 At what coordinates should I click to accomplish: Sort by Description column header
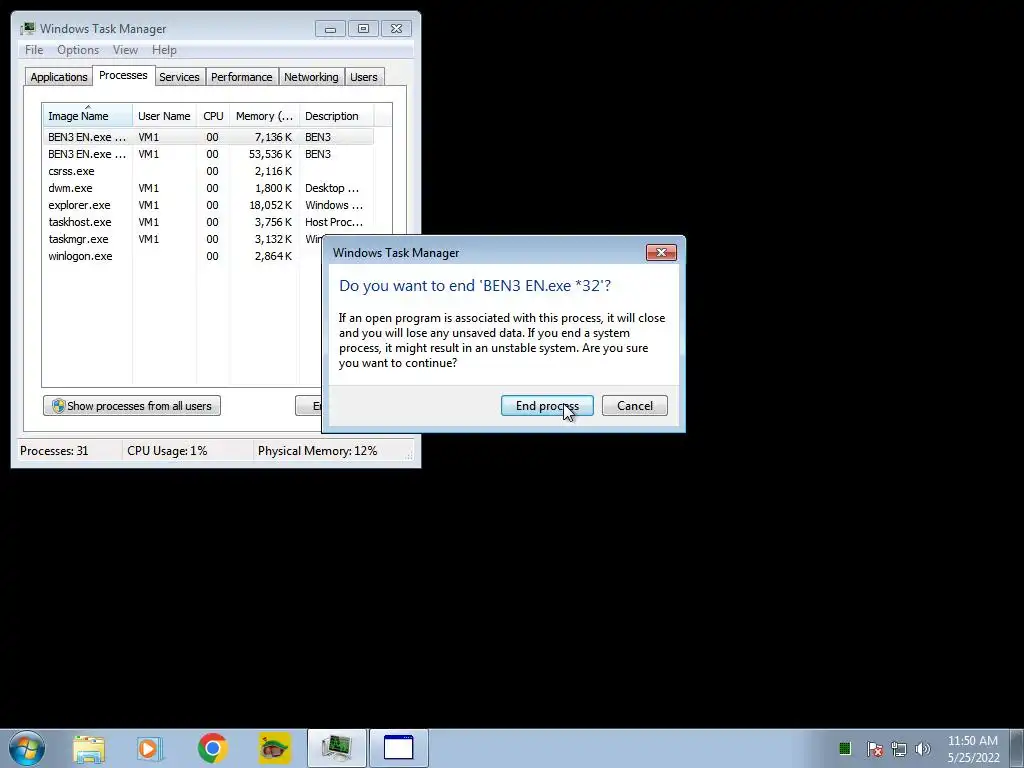tap(336, 116)
